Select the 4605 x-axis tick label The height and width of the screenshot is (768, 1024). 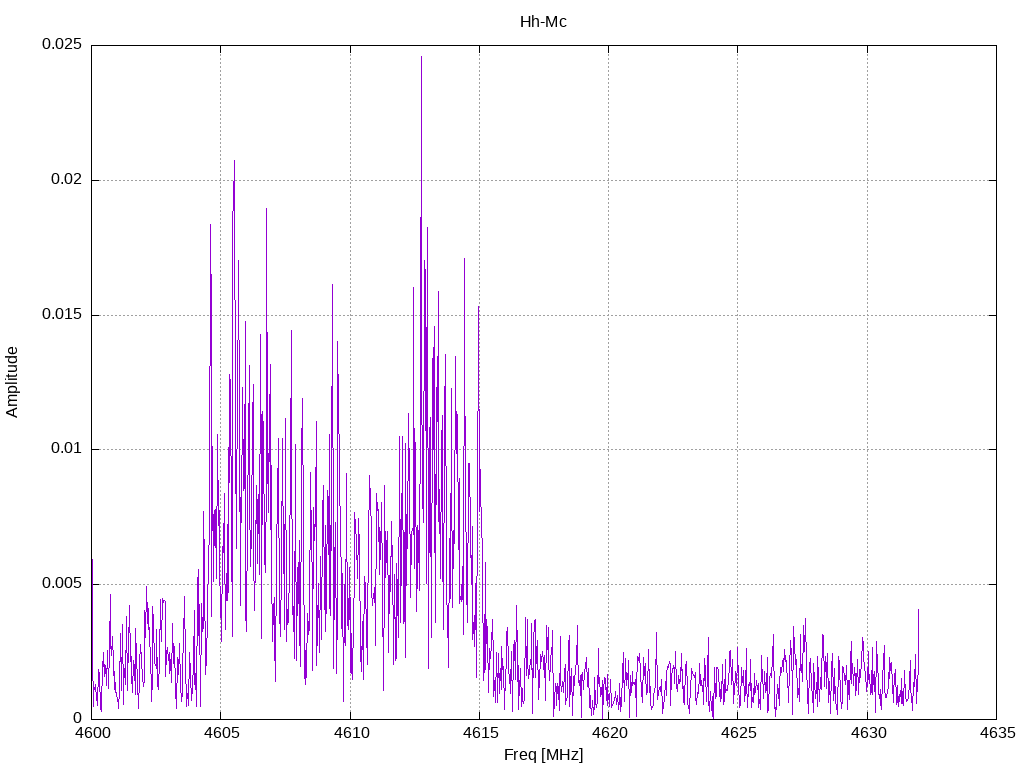[x=220, y=734]
